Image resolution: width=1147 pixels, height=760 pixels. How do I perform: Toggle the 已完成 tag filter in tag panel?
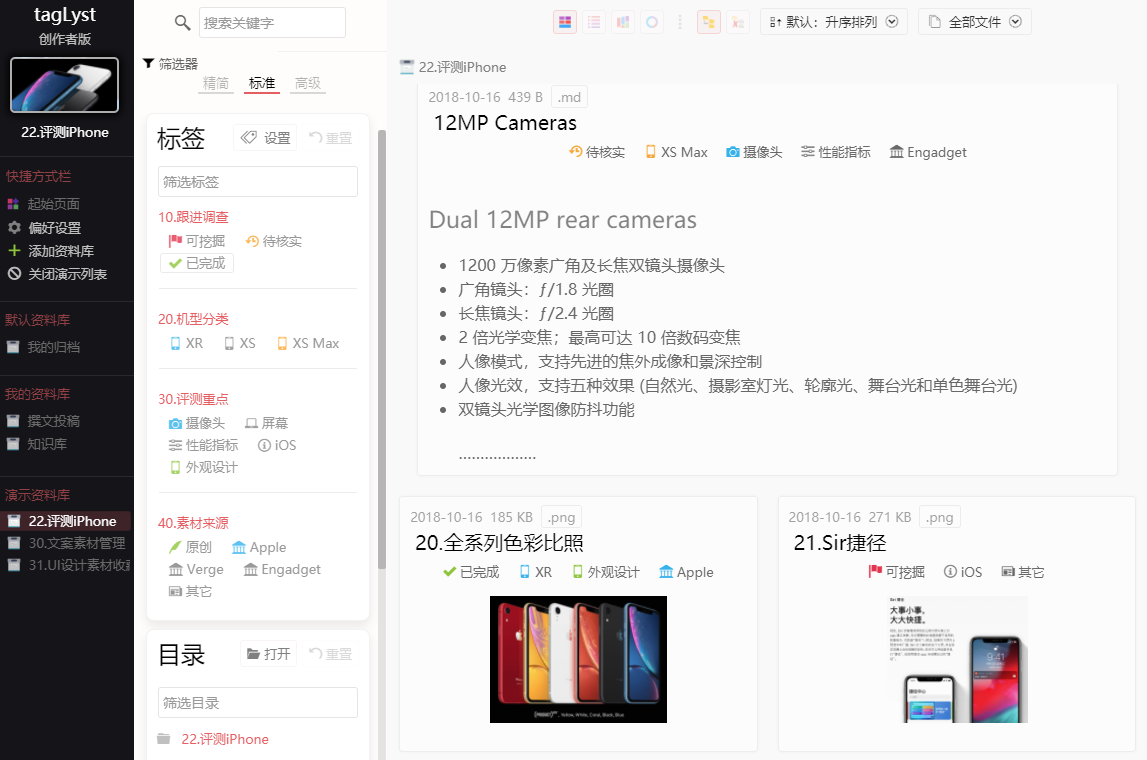tap(197, 263)
